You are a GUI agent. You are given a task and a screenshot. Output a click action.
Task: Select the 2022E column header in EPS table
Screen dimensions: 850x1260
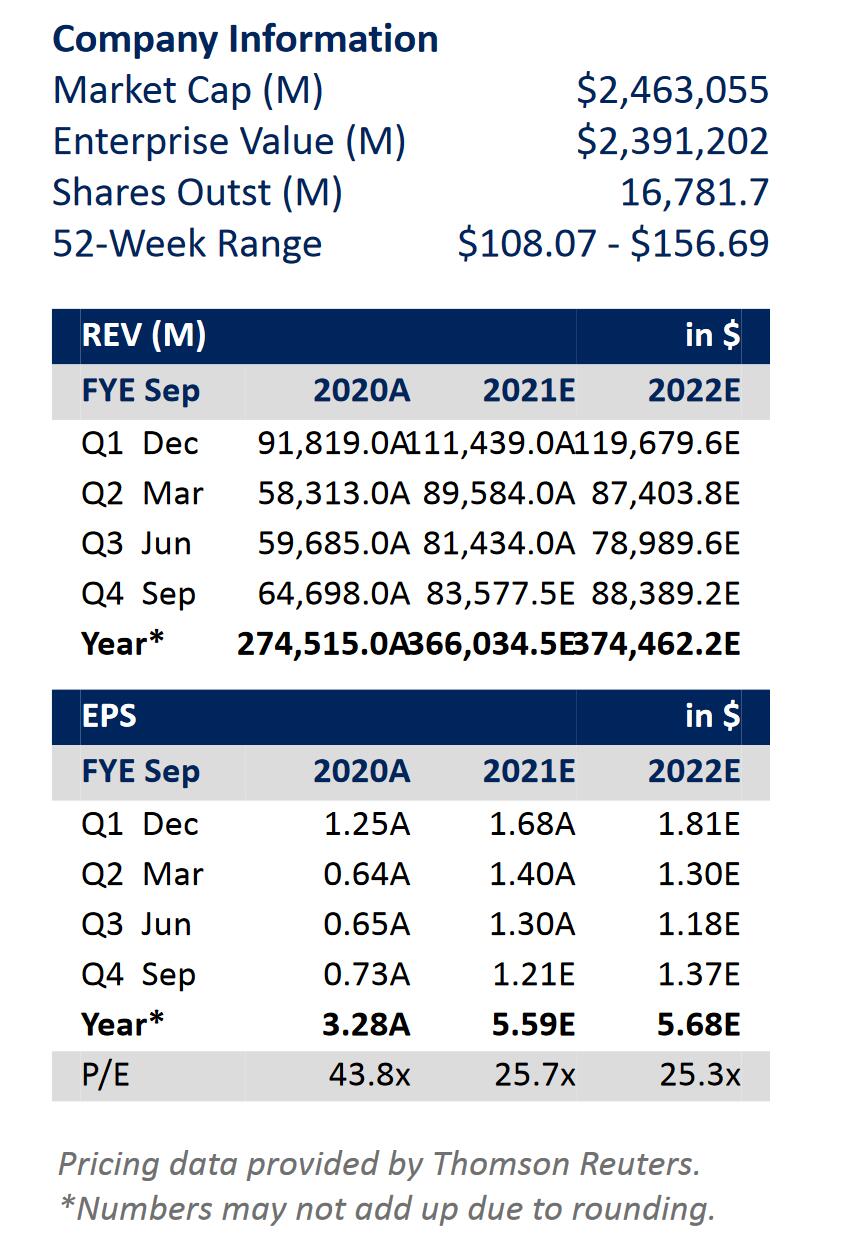693,771
